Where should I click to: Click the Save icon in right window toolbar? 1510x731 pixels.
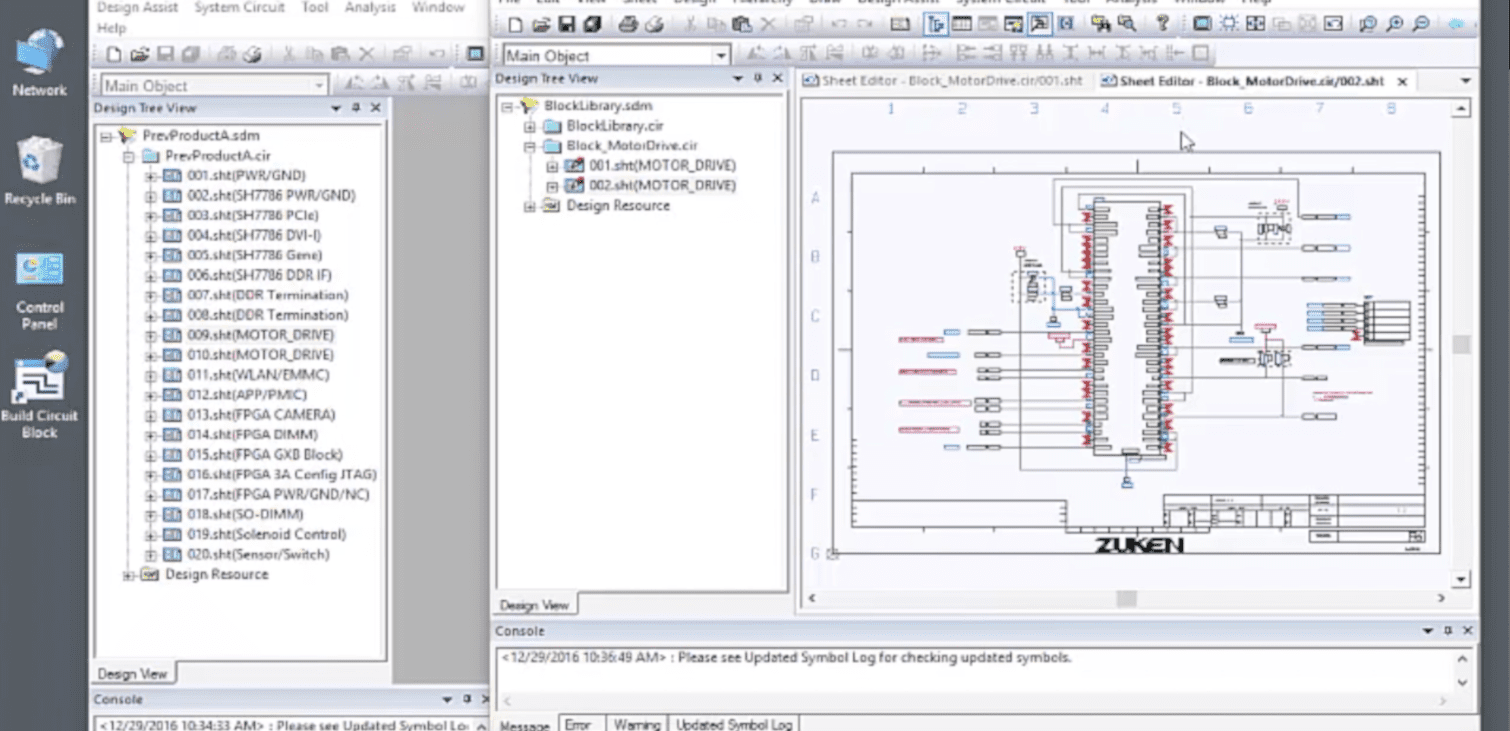coord(566,24)
